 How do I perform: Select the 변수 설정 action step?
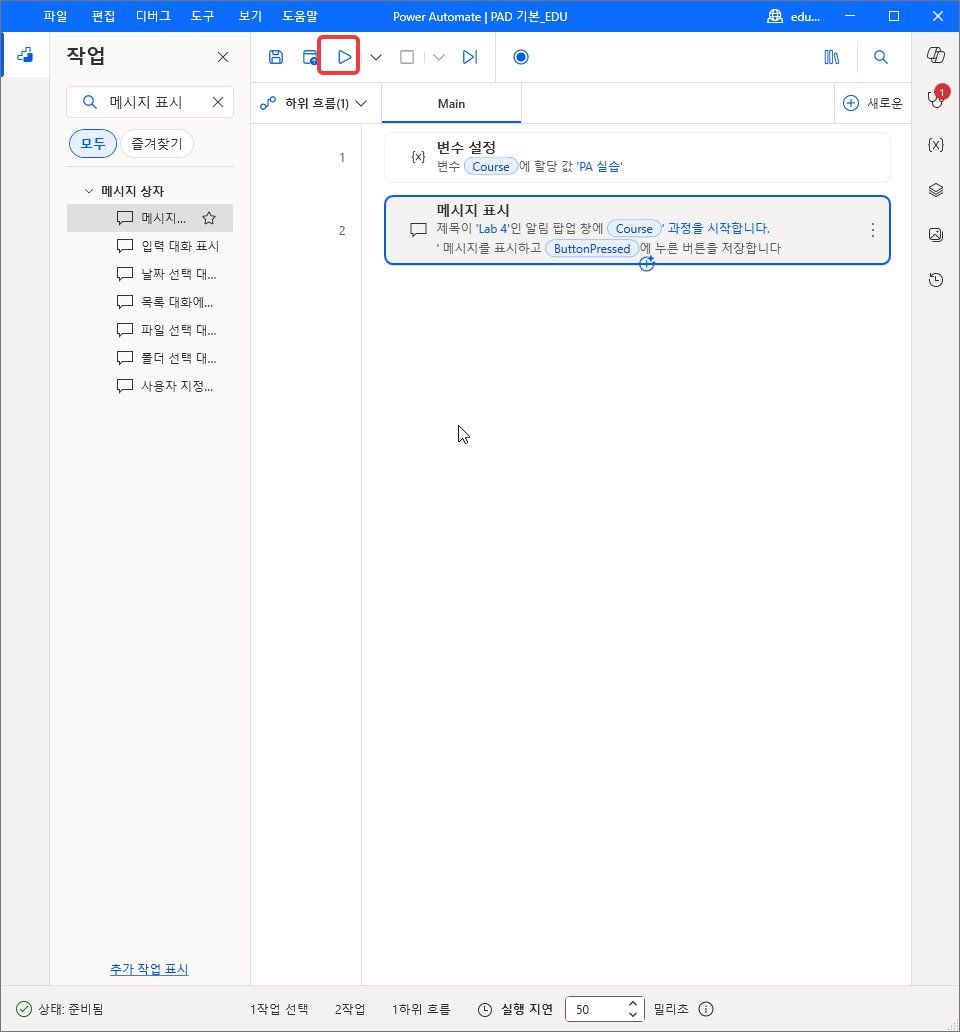[637, 157]
